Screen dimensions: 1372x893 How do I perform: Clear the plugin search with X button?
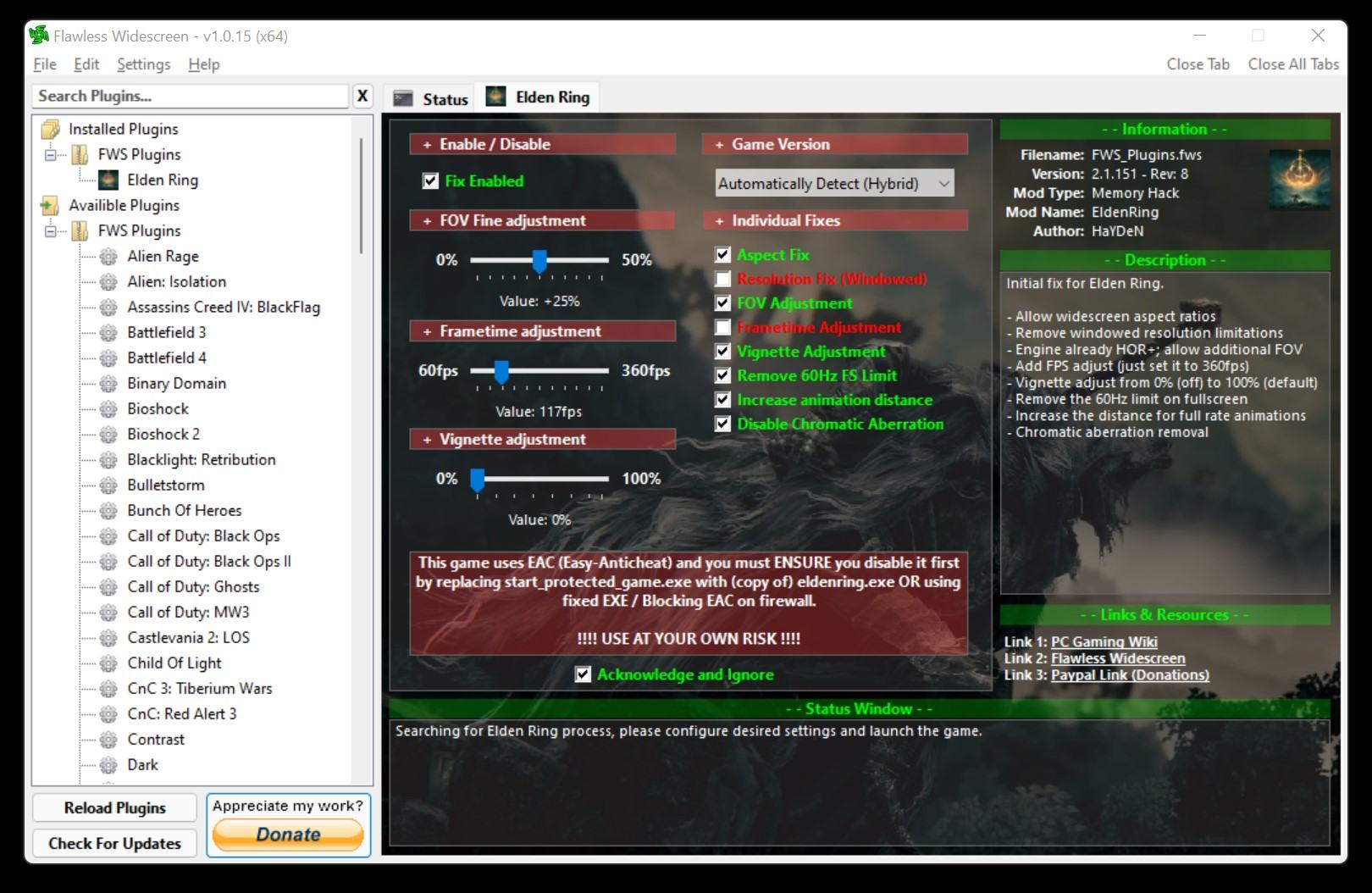pyautogui.click(x=362, y=96)
